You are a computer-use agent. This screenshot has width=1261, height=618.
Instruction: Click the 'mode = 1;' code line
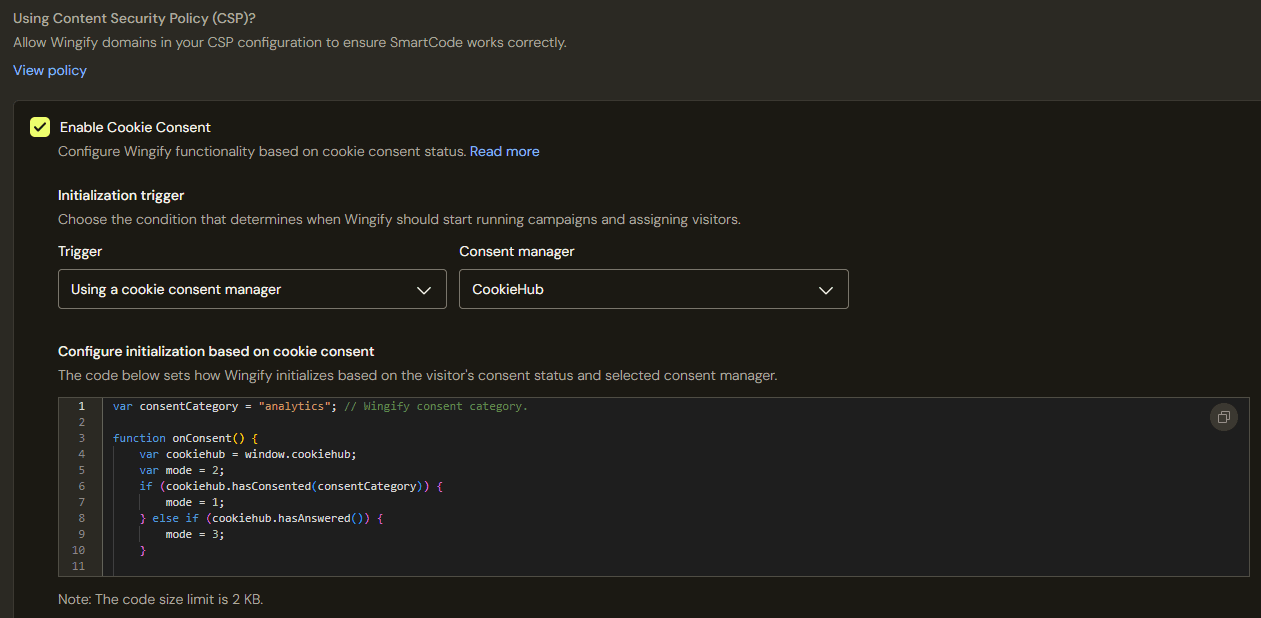pos(195,502)
